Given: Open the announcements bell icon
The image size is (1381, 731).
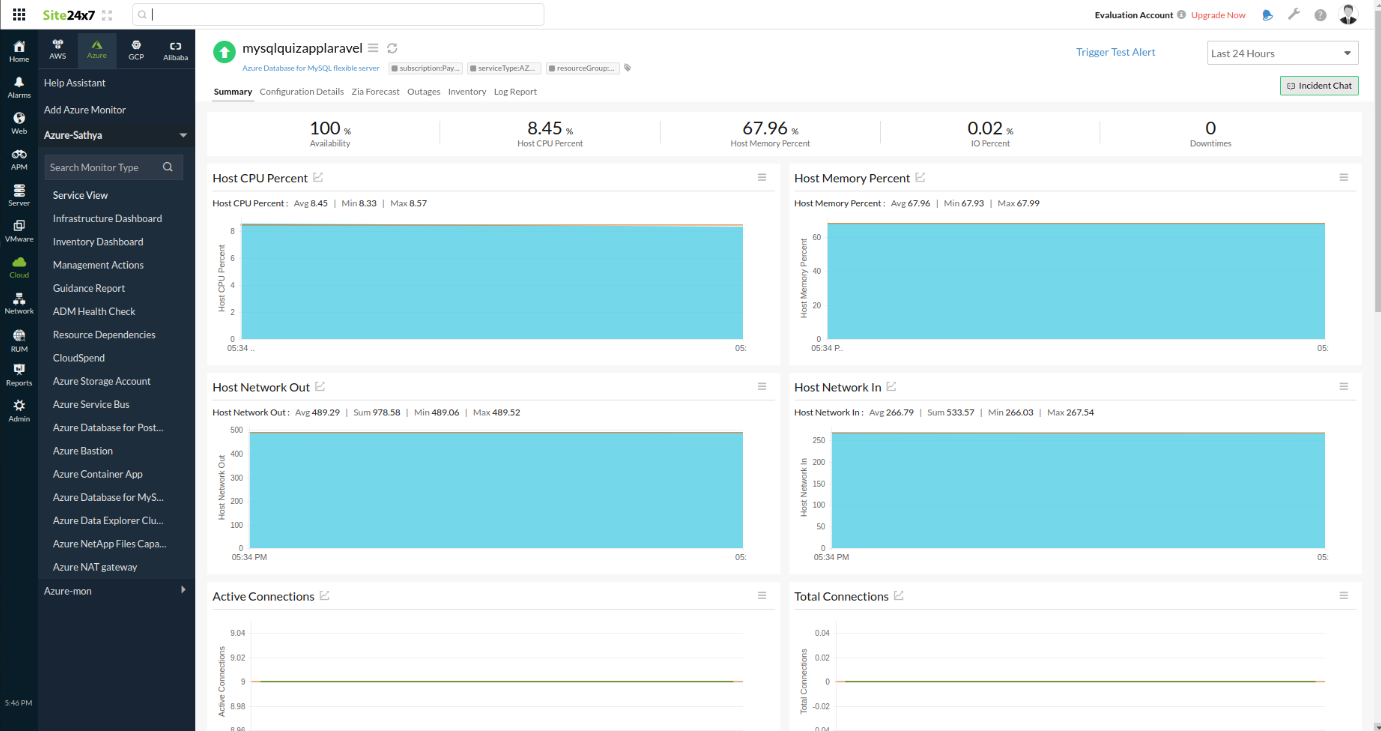Looking at the screenshot, I should click(x=1268, y=15).
